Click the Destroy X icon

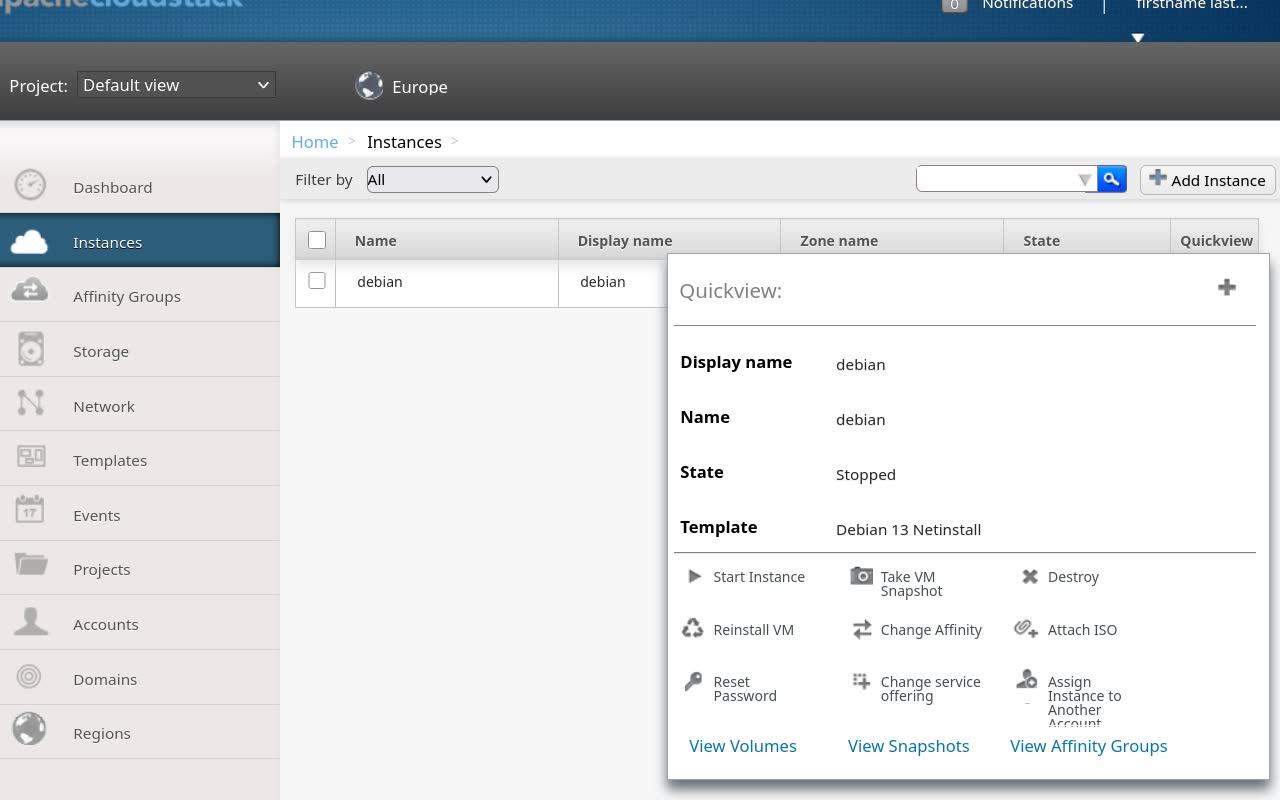pos(1029,576)
